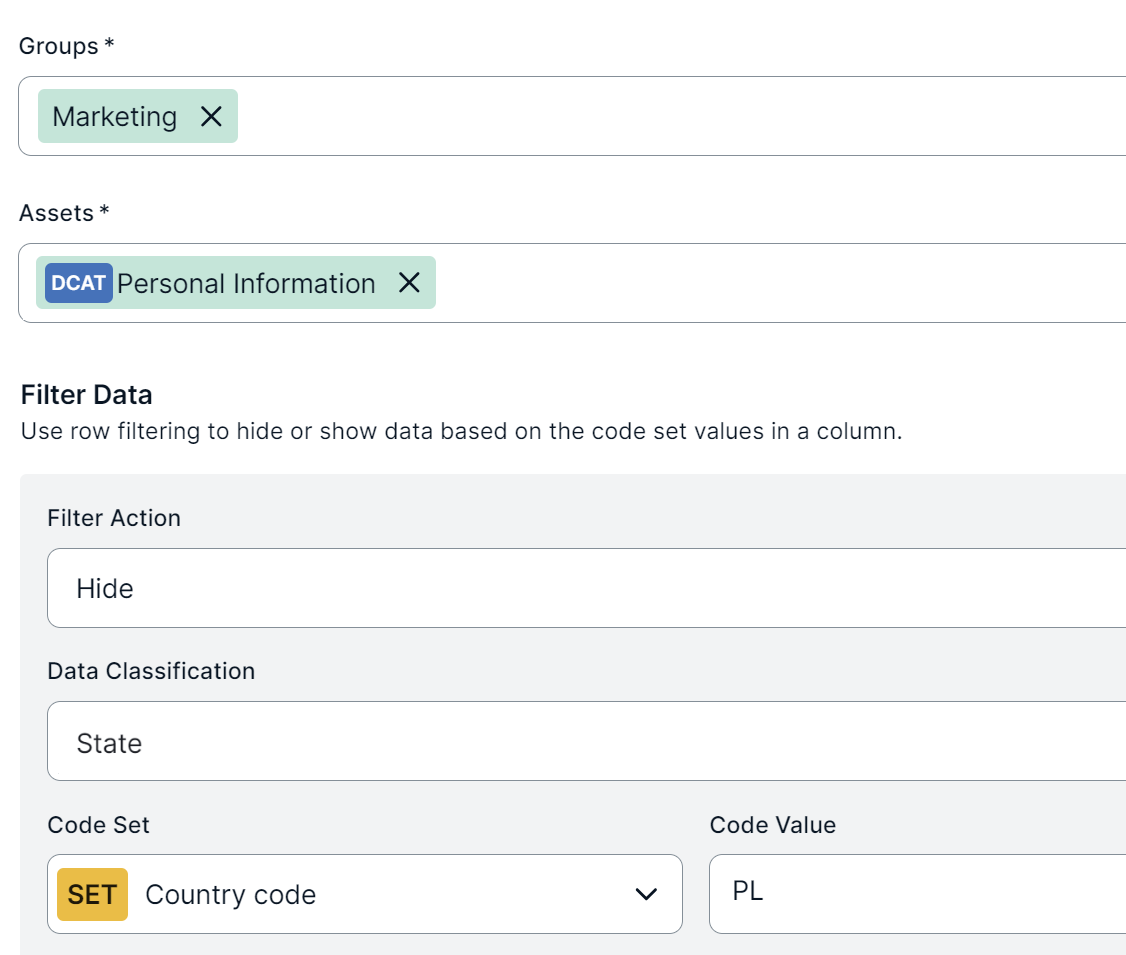Click the Code Value field containing PL
Image resolution: width=1126 pixels, height=955 pixels.
(916, 893)
